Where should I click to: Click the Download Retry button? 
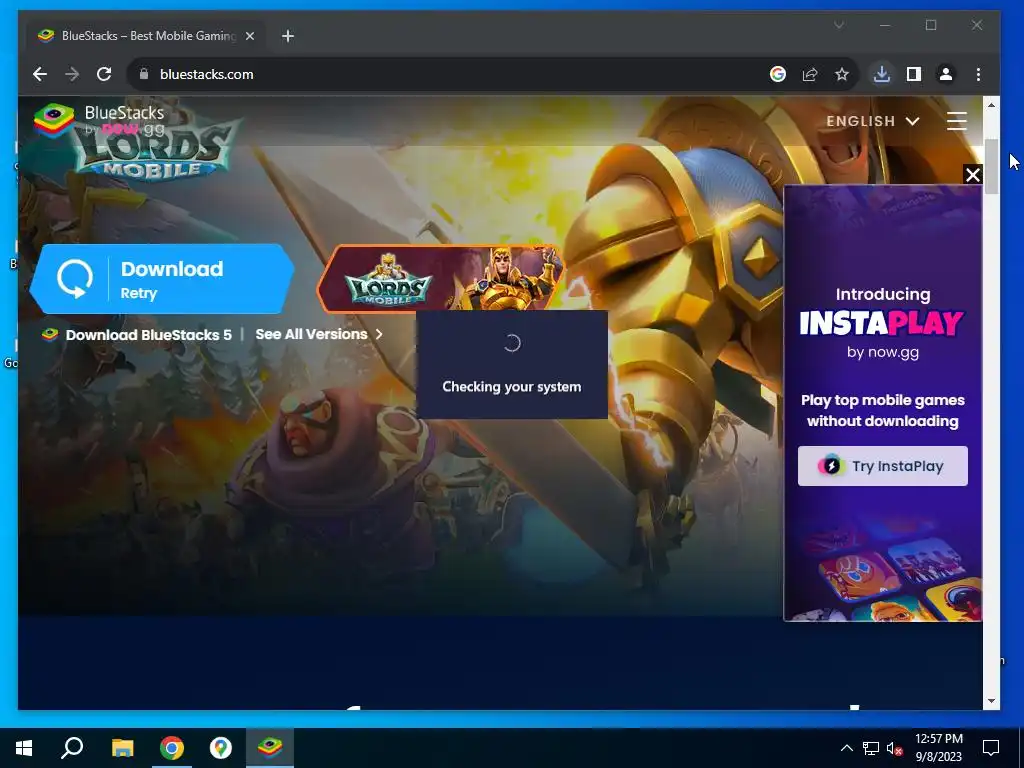click(x=162, y=279)
